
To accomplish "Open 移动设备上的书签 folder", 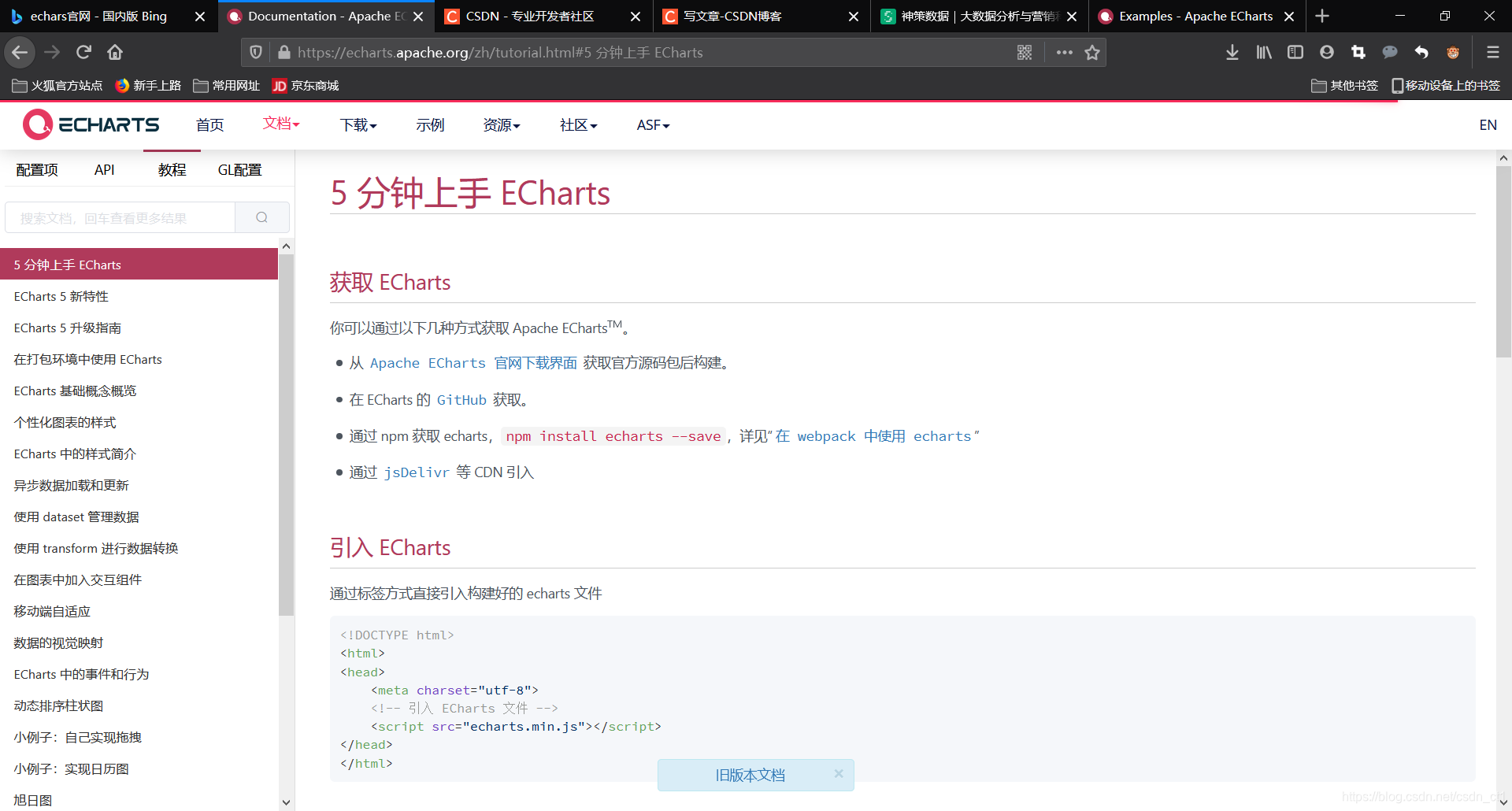I will [x=1446, y=85].
